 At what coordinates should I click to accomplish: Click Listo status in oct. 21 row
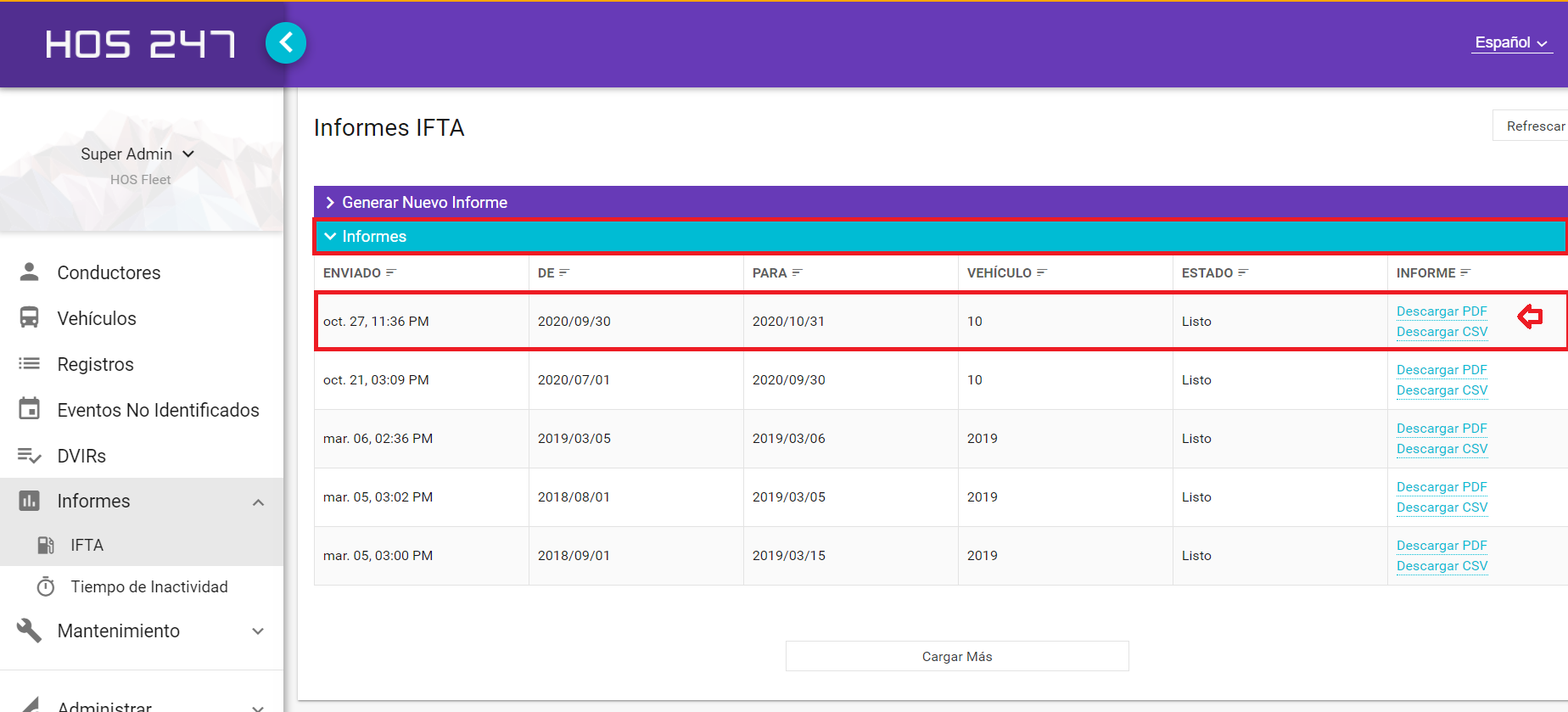1196,380
